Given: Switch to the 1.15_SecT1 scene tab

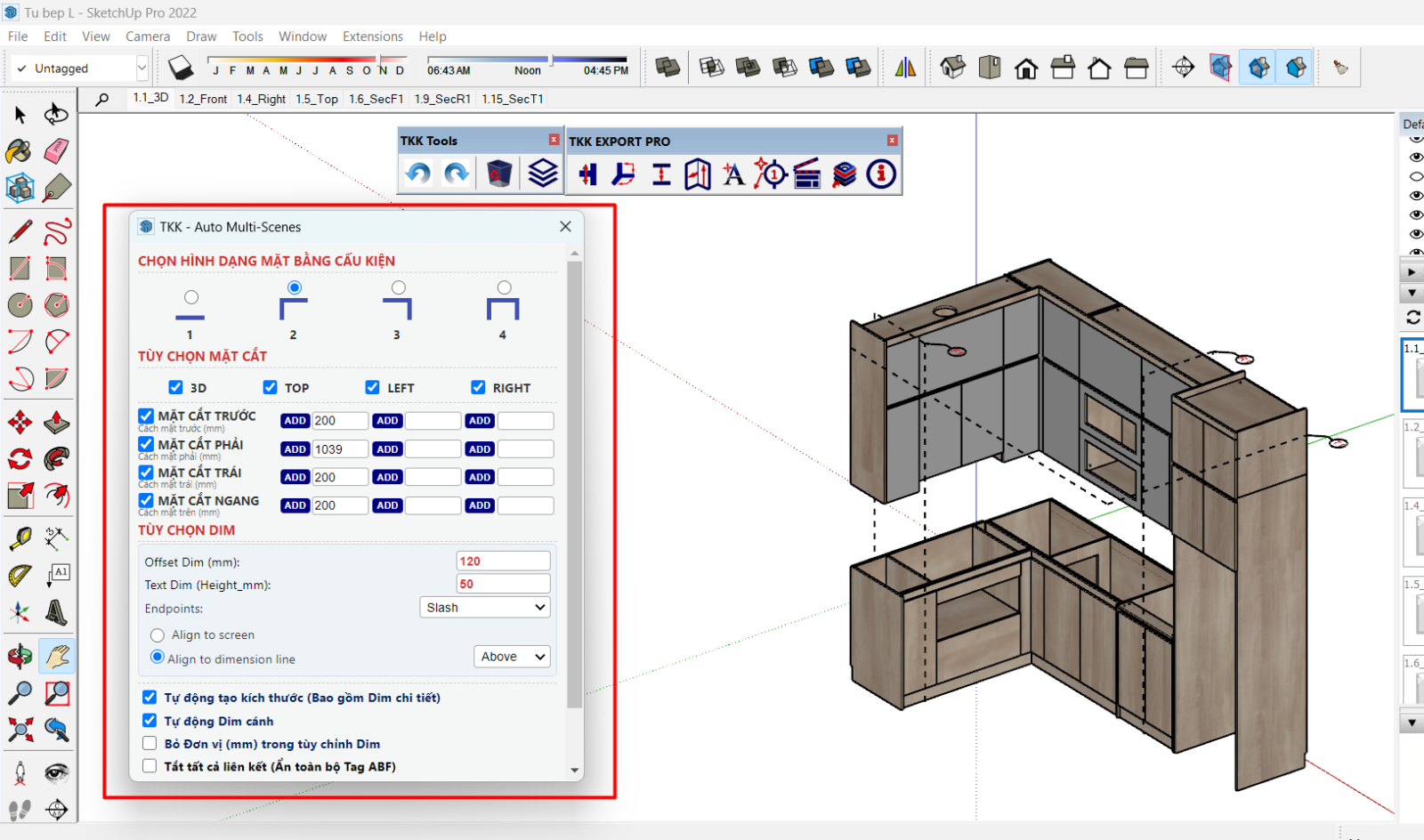Looking at the screenshot, I should [513, 99].
